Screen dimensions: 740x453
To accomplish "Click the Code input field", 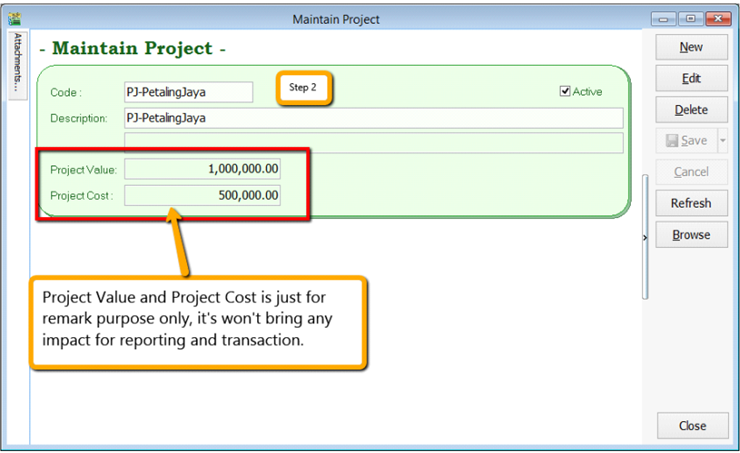I will pyautogui.click(x=188, y=92).
